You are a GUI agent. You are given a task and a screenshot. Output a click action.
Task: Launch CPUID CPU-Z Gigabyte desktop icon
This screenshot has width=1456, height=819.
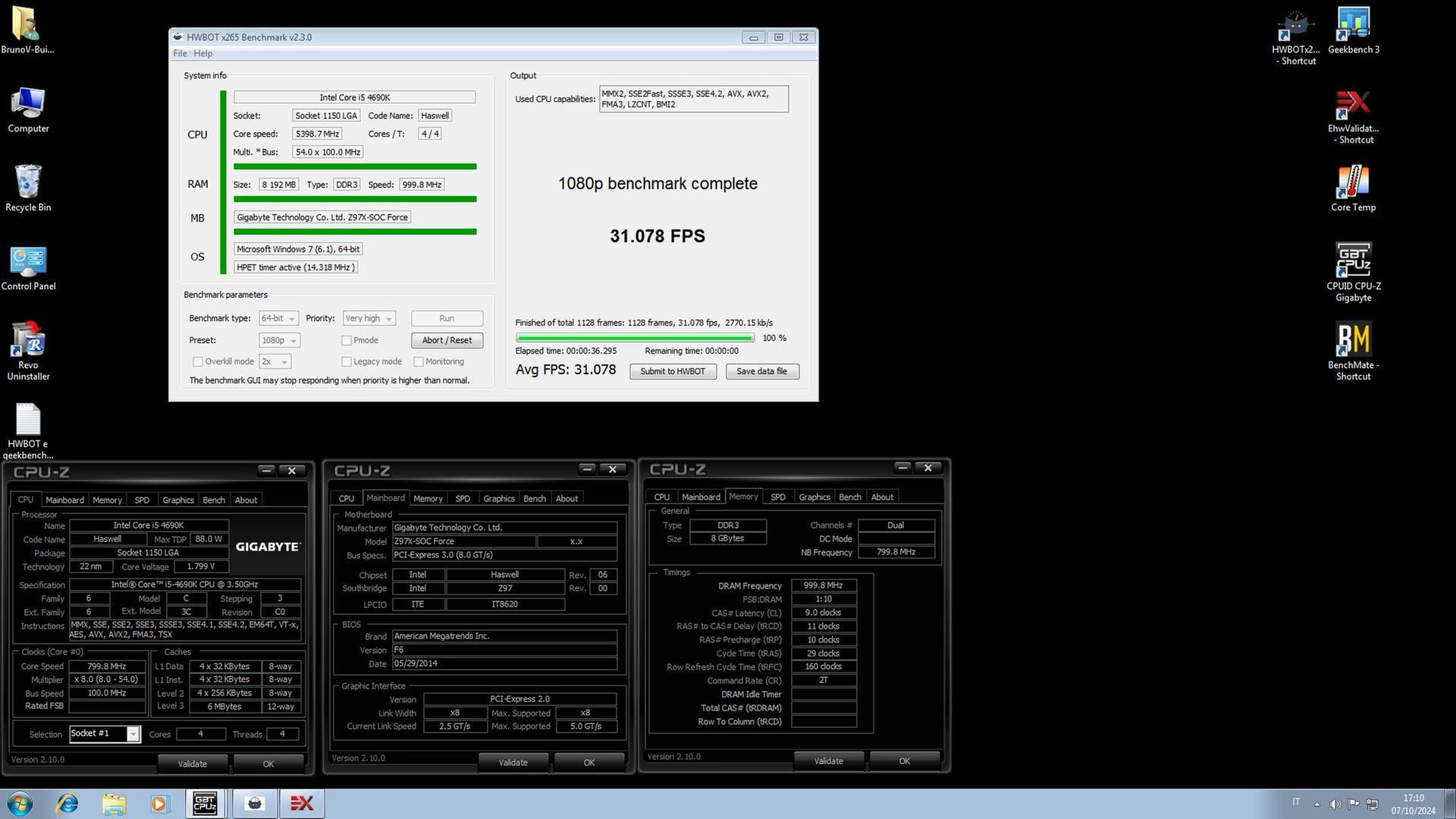click(1354, 272)
